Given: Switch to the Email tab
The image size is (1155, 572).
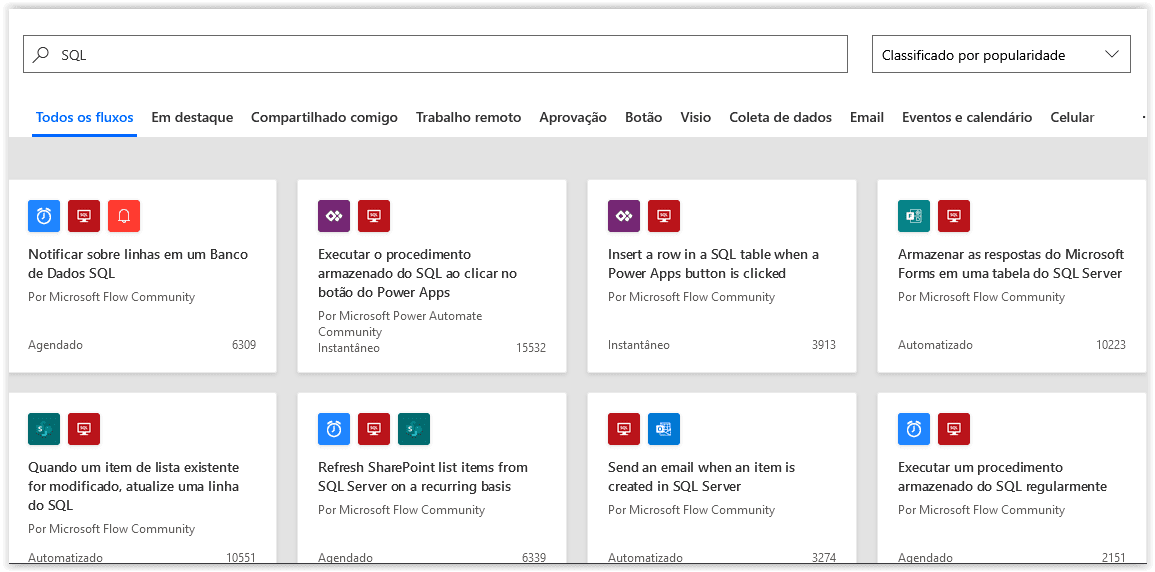Looking at the screenshot, I should pyautogui.click(x=867, y=117).
